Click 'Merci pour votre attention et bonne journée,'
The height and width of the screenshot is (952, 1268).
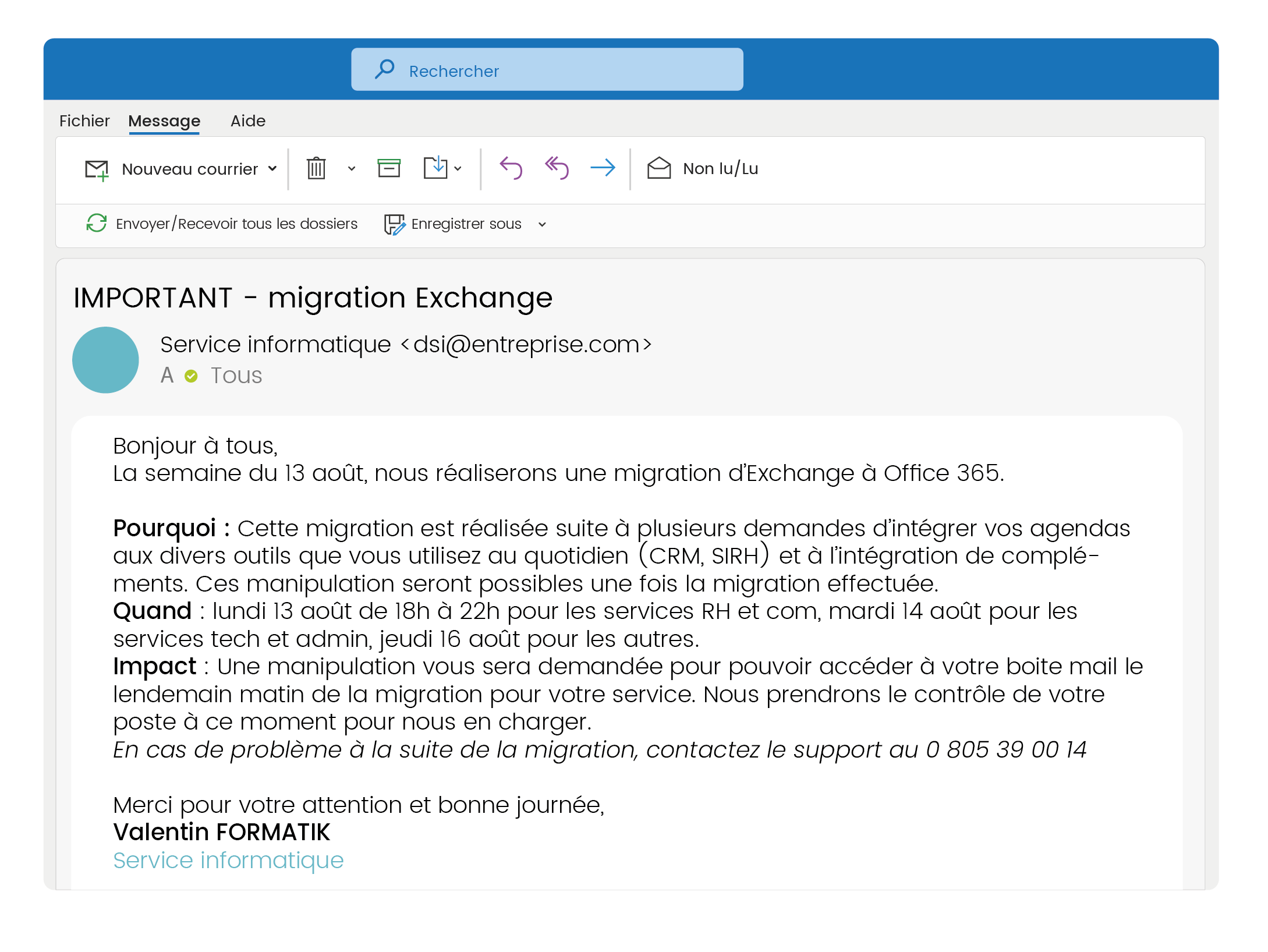[x=359, y=805]
